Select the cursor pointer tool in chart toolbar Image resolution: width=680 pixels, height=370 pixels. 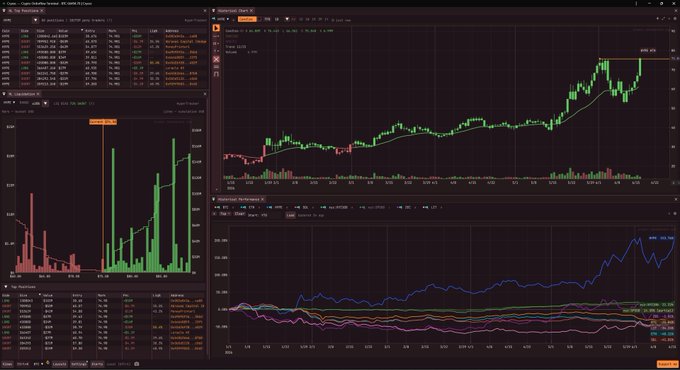(216, 28)
